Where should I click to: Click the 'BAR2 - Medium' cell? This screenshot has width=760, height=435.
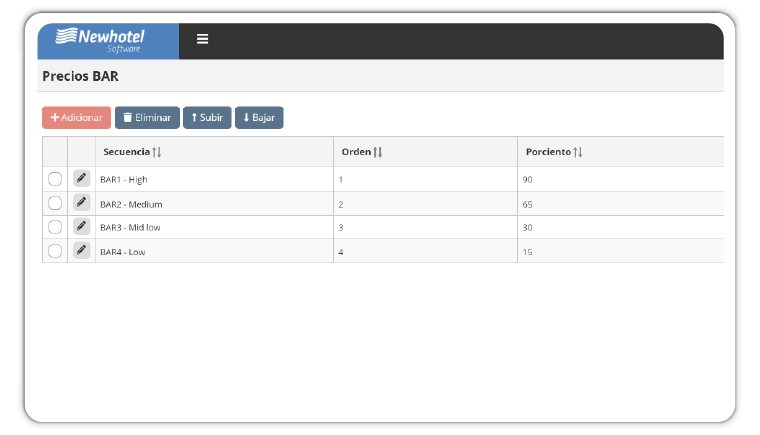coord(214,204)
